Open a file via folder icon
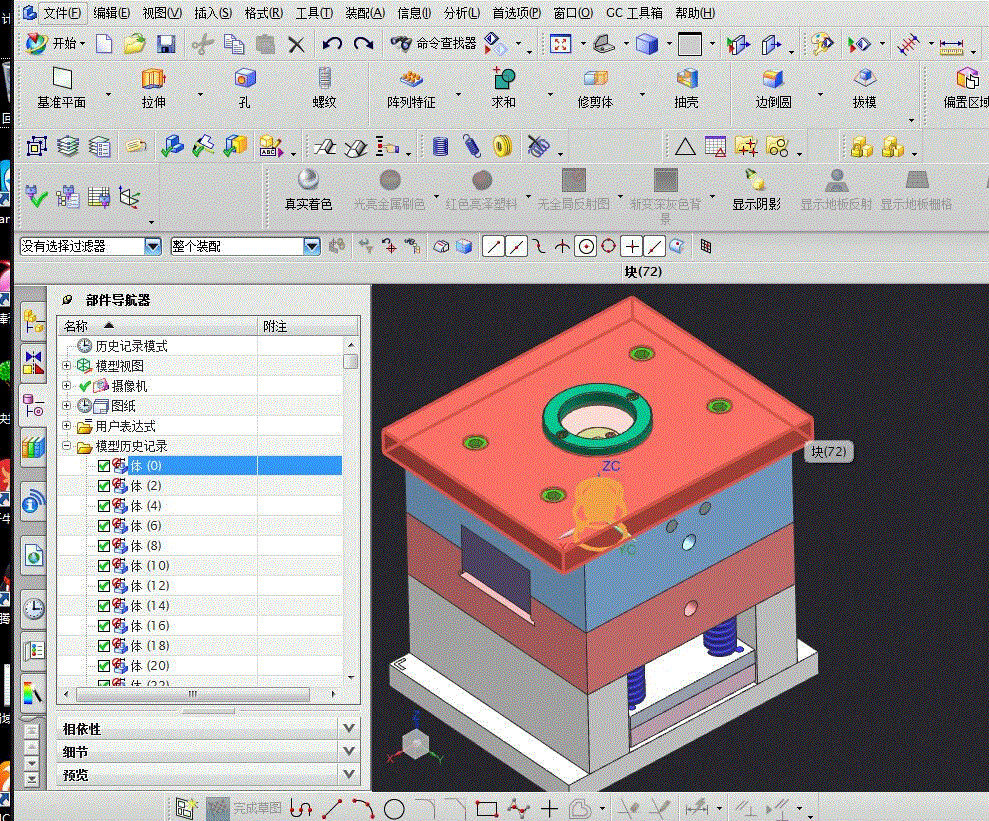The image size is (989, 821). 134,44
